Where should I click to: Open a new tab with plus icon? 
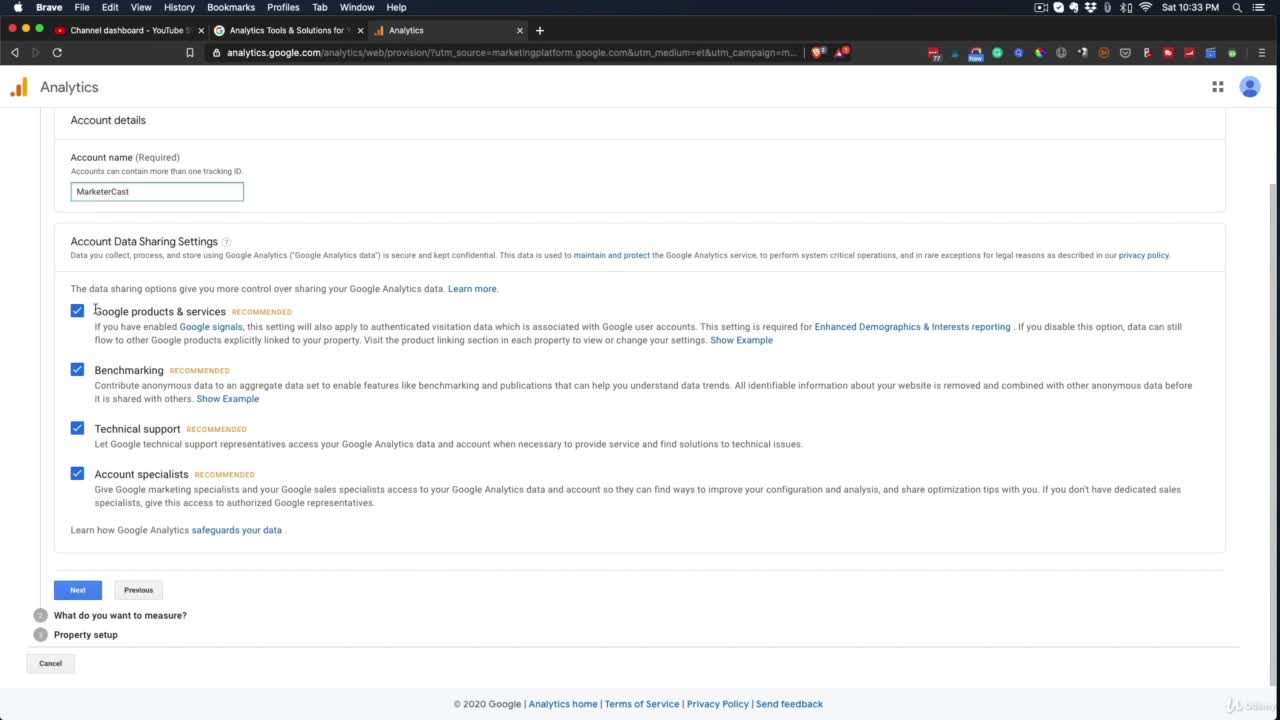coord(540,30)
